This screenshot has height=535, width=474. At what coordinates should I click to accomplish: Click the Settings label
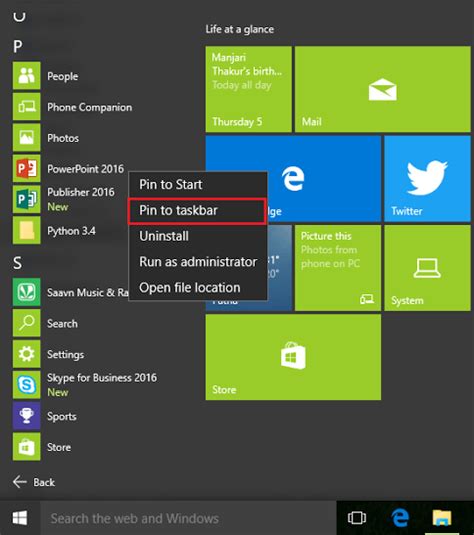tap(66, 355)
